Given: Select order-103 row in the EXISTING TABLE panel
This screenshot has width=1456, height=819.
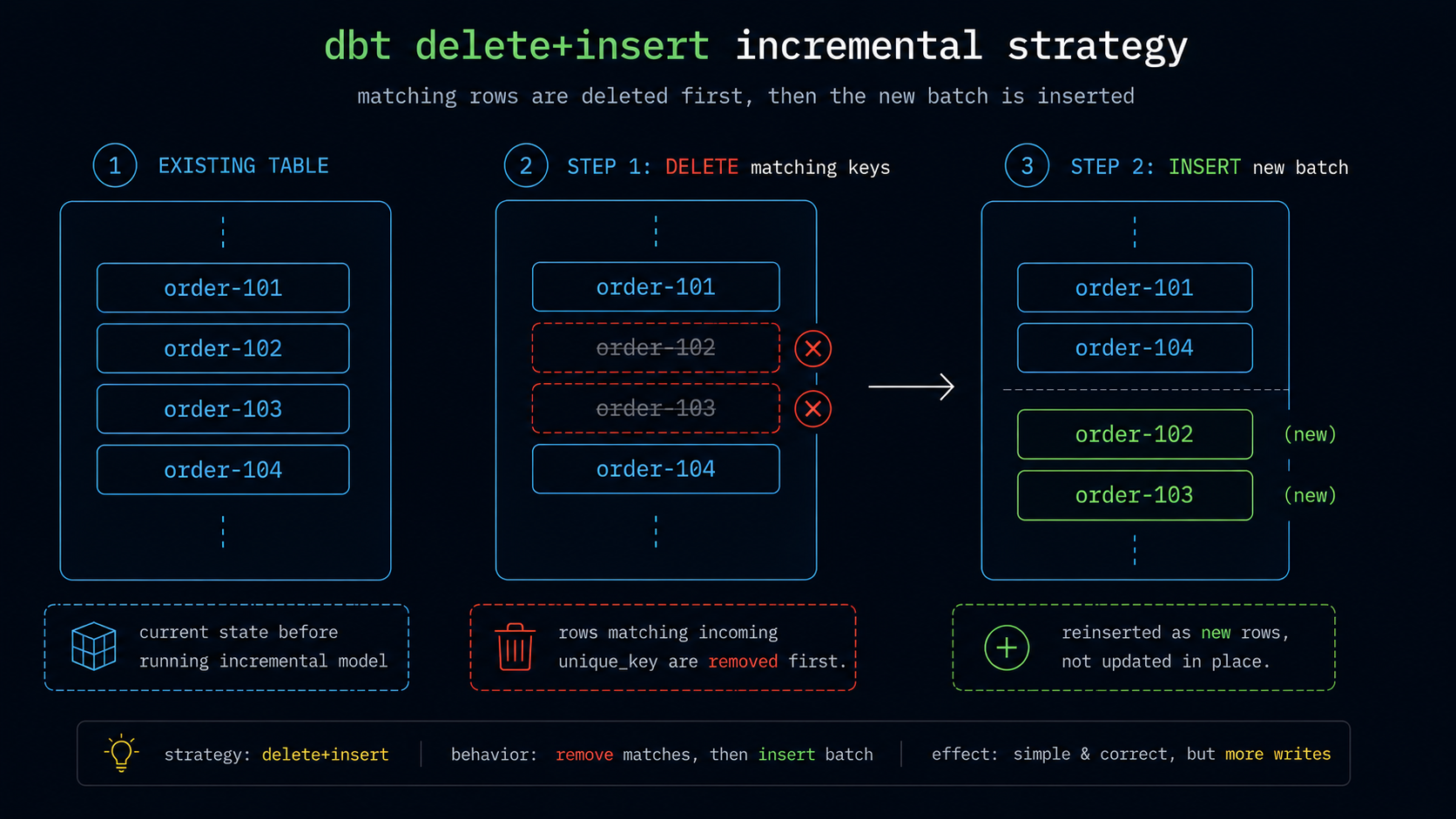Looking at the screenshot, I should click(223, 409).
